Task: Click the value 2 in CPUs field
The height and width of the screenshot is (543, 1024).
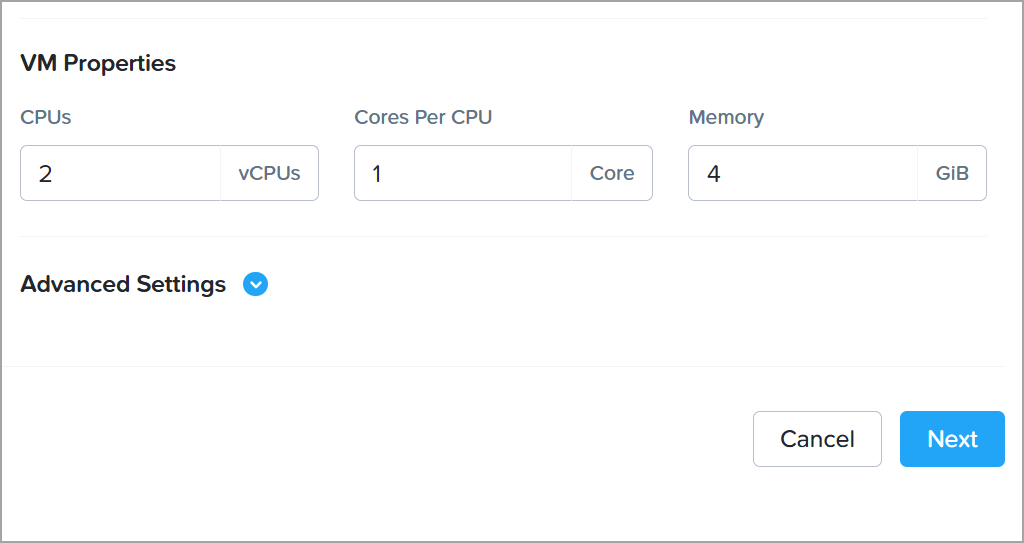Action: tap(46, 174)
